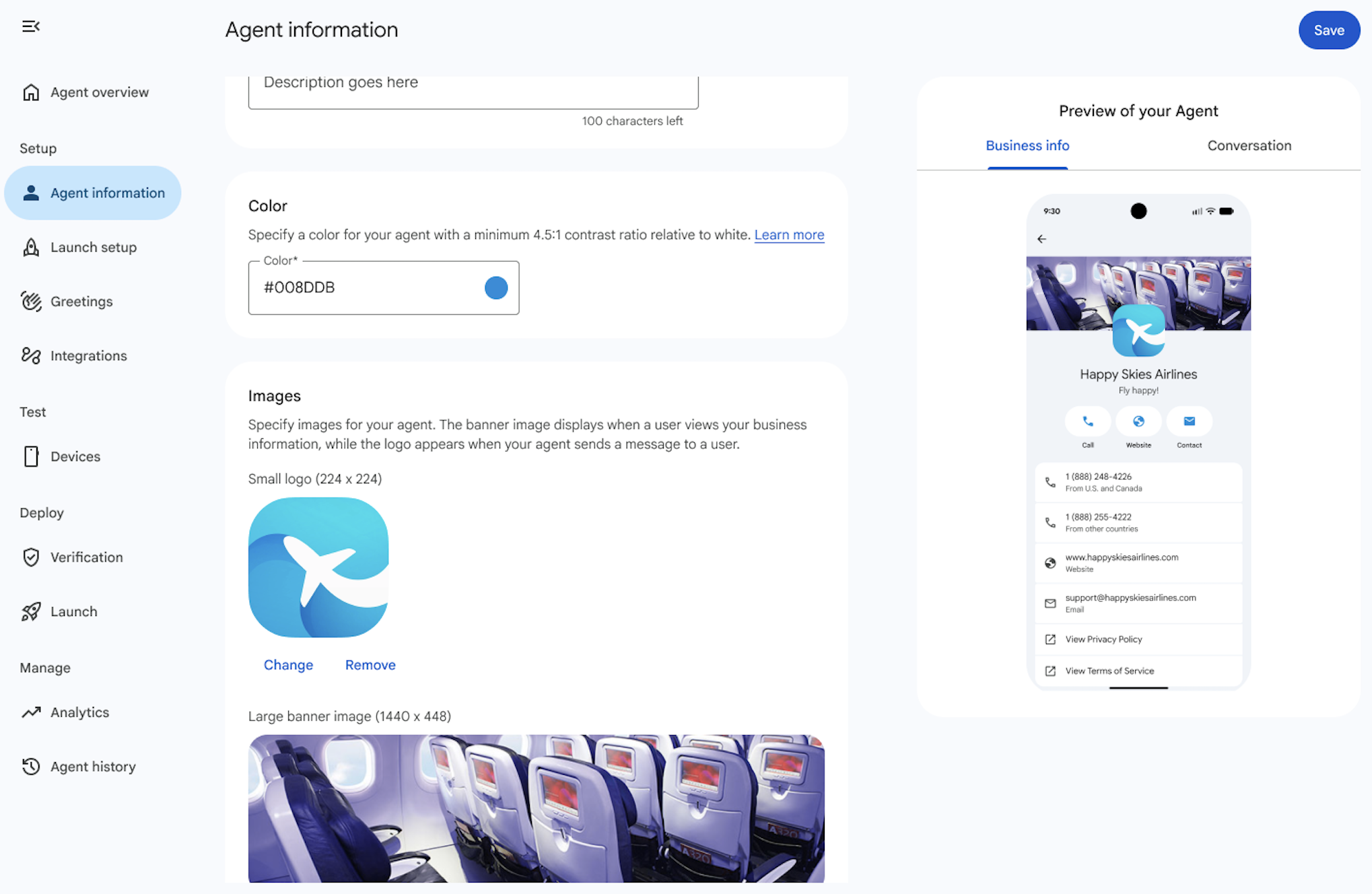Open Agent overview from sidebar
Viewport: 1372px width, 894px height.
point(99,92)
